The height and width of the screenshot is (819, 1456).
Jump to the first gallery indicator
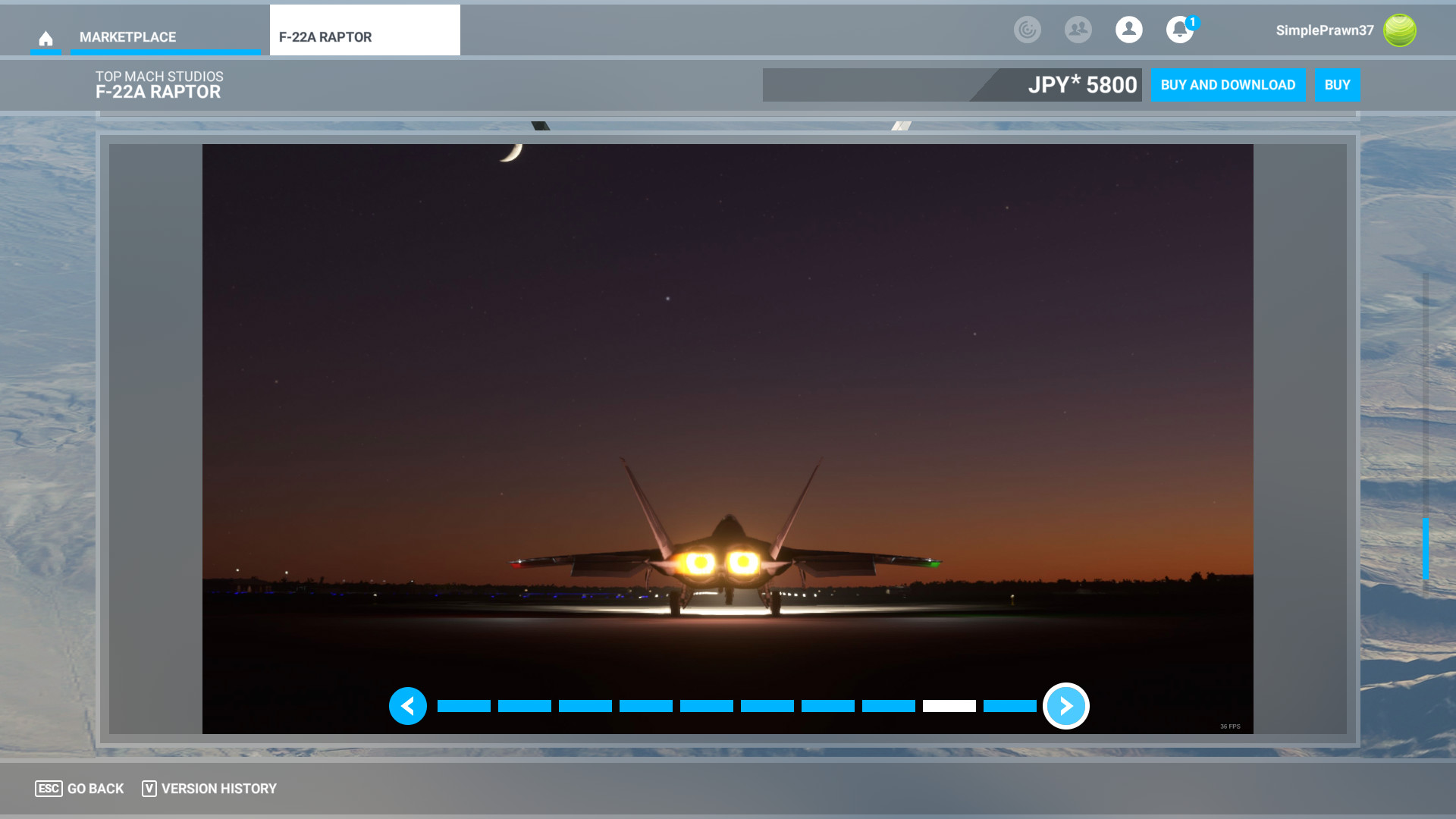464,706
